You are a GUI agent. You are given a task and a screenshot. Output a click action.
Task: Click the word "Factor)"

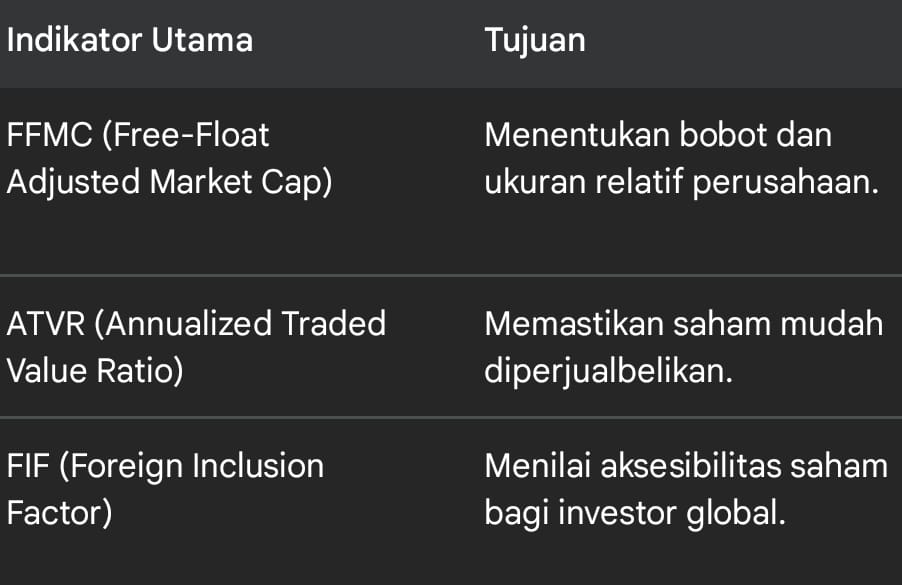pyautogui.click(x=59, y=513)
